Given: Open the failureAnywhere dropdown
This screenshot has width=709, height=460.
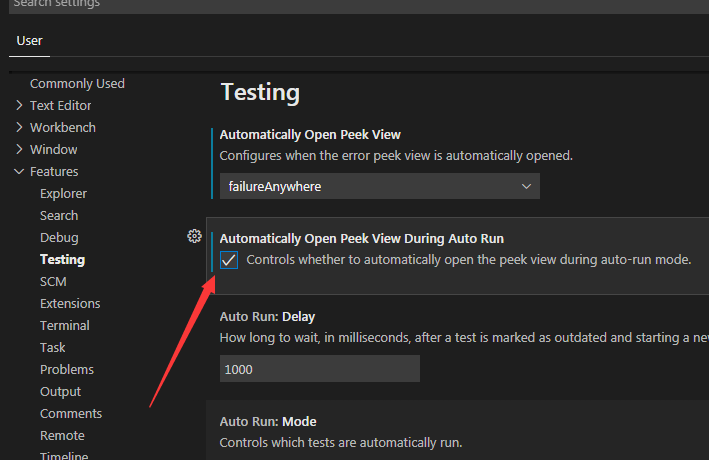Looking at the screenshot, I should pyautogui.click(x=379, y=186).
